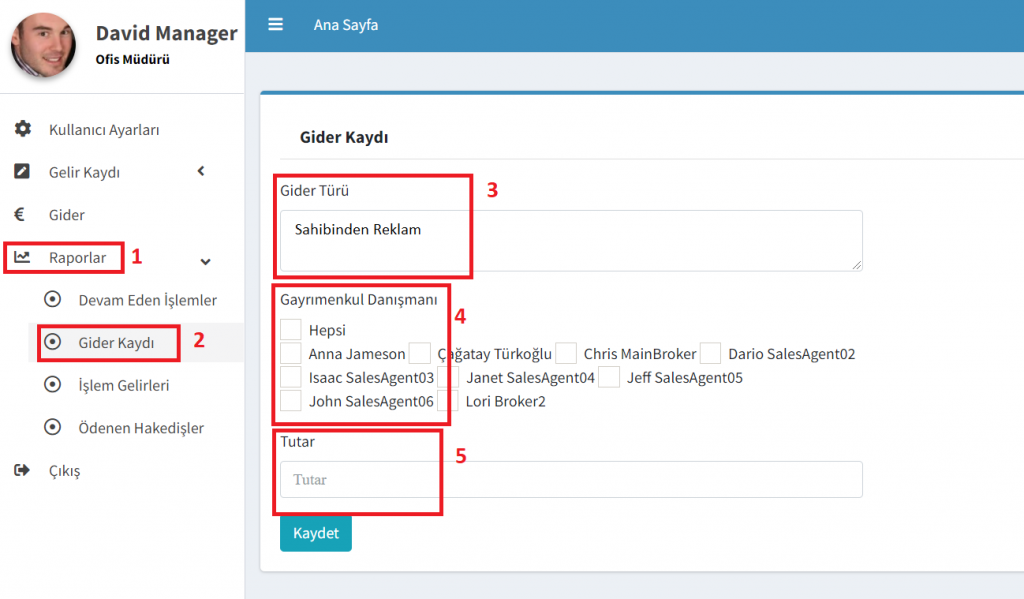
Task: Click the euro icon beside Gider
Action: tap(19, 214)
